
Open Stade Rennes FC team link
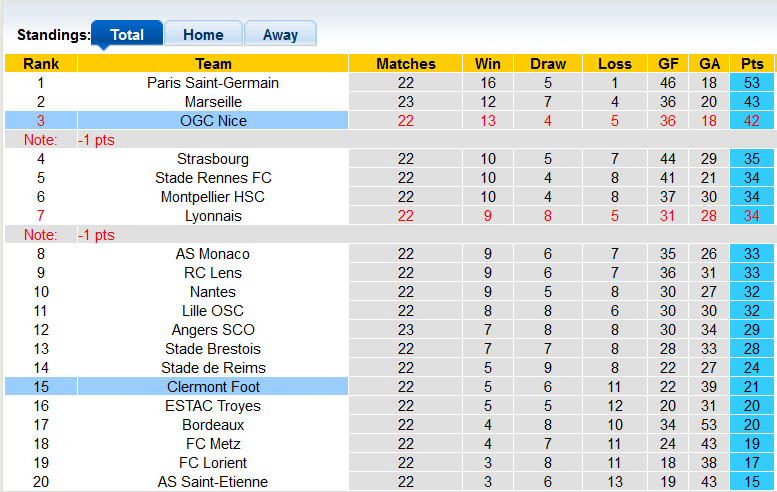coord(213,178)
